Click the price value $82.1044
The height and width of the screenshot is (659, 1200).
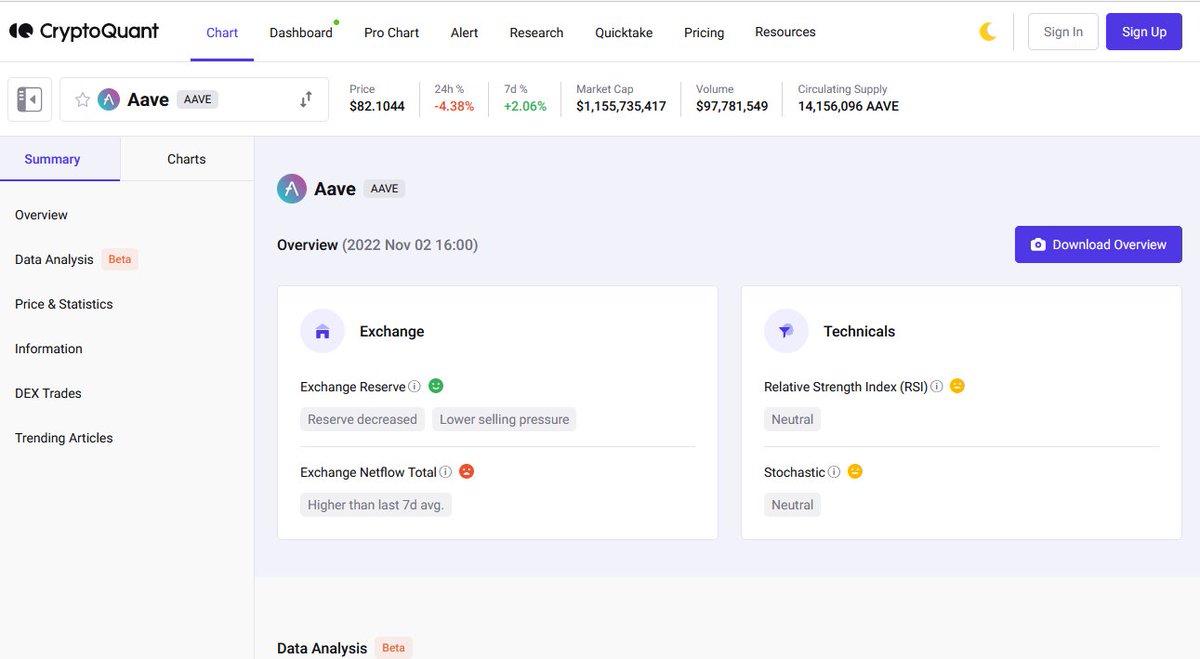377,106
